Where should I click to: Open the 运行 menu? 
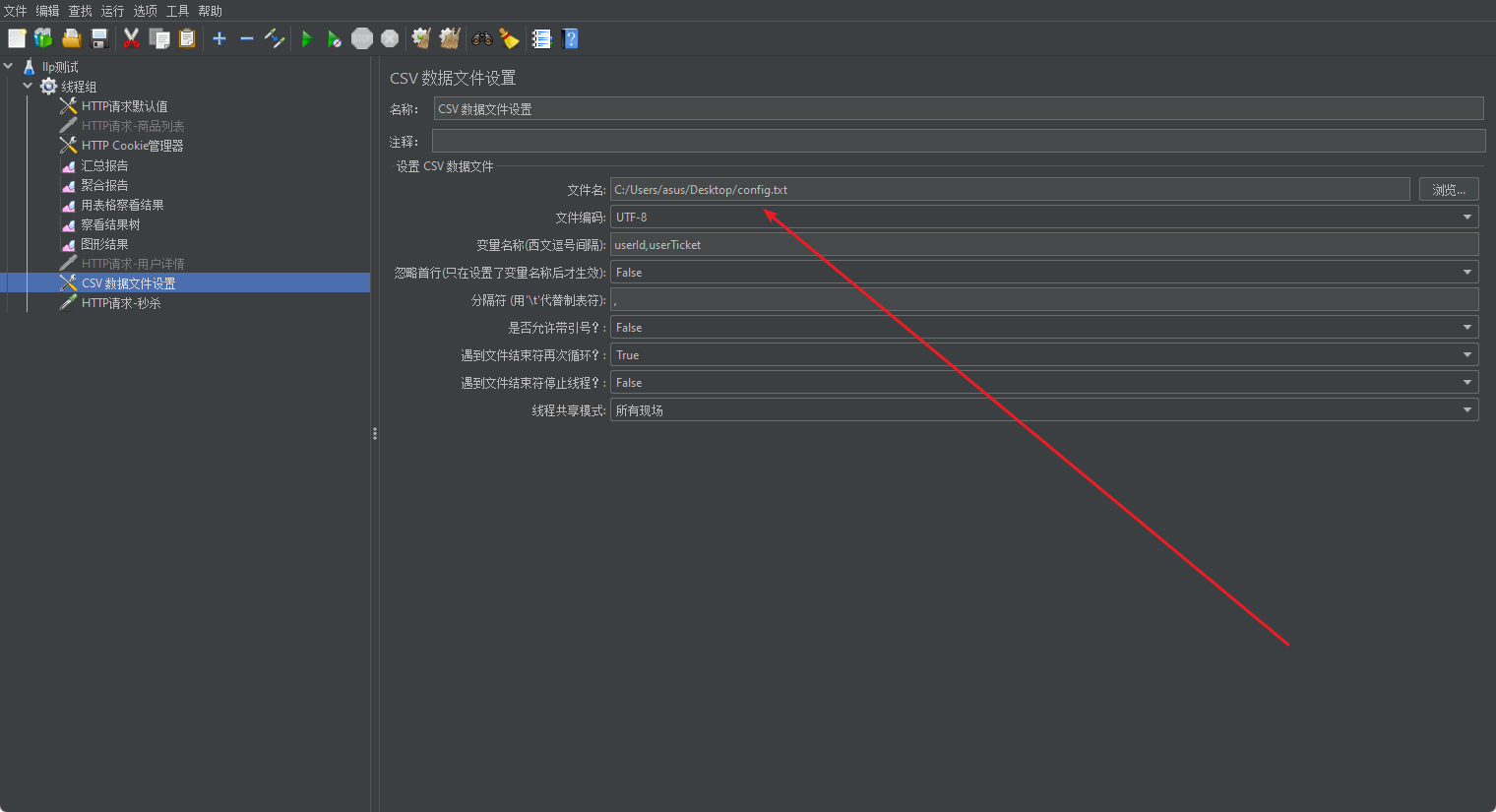[113, 11]
